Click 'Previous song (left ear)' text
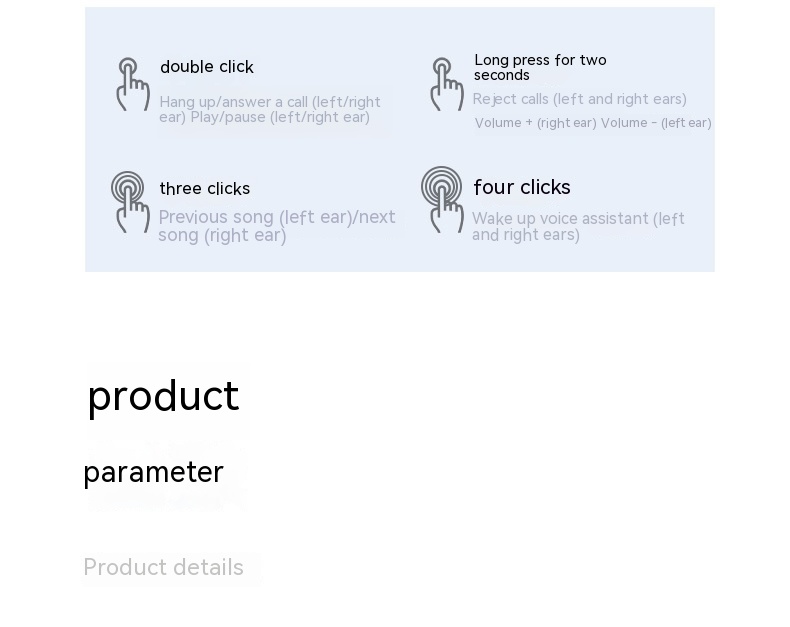Viewport: 790px width, 627px height. coord(254,217)
